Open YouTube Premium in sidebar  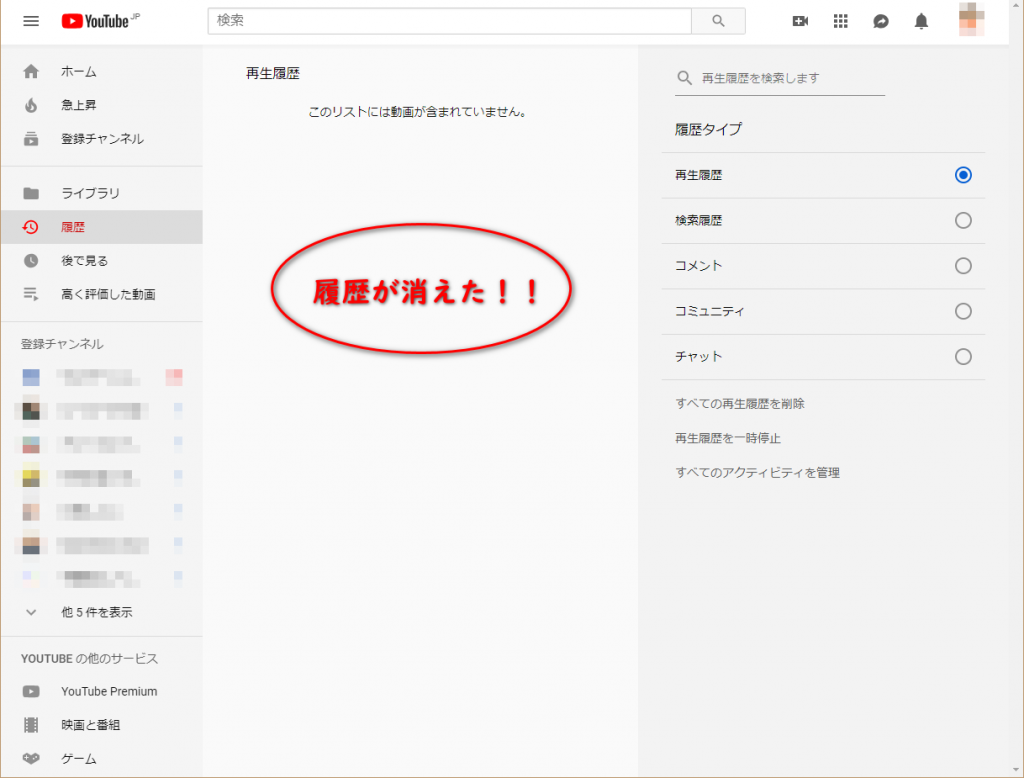[108, 691]
